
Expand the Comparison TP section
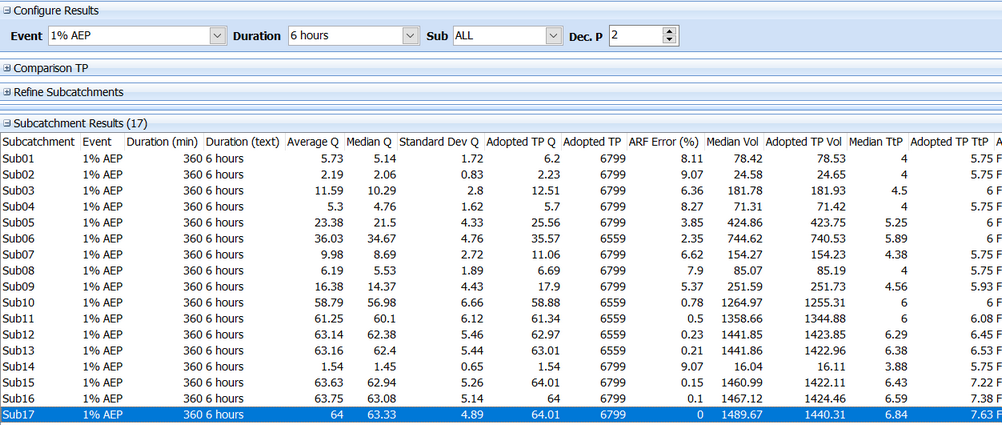(x=7, y=68)
